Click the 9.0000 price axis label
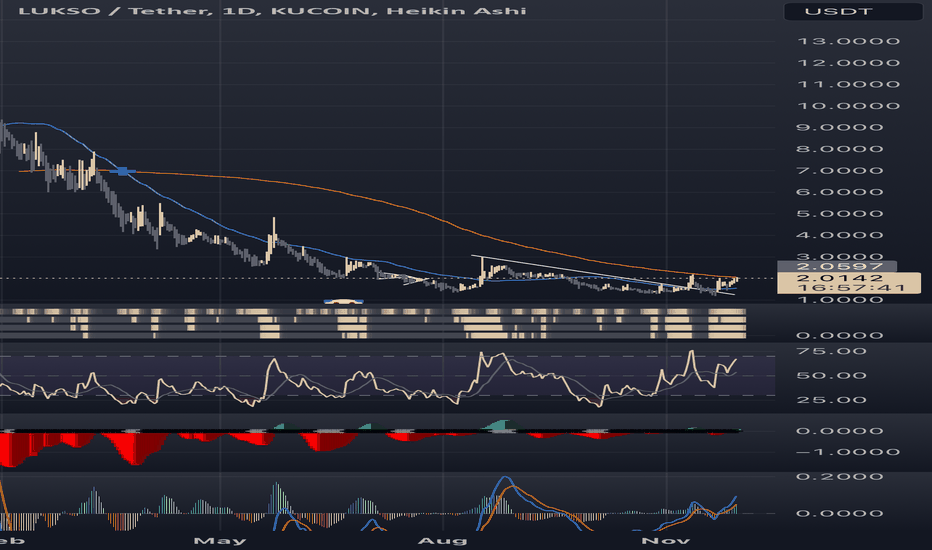932x550 pixels. tap(839, 127)
